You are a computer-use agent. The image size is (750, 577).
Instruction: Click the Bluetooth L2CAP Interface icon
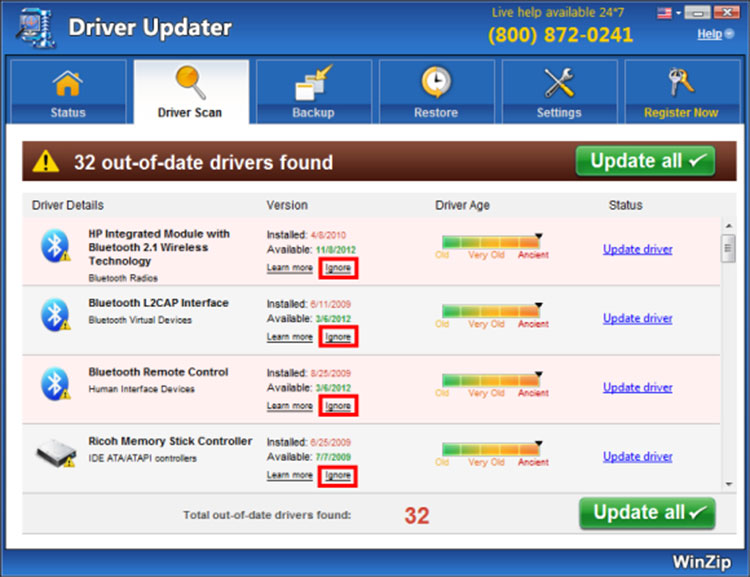pyautogui.click(x=55, y=315)
